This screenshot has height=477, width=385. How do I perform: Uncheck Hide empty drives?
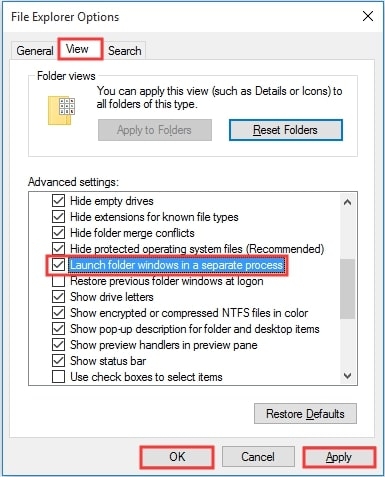click(x=58, y=201)
